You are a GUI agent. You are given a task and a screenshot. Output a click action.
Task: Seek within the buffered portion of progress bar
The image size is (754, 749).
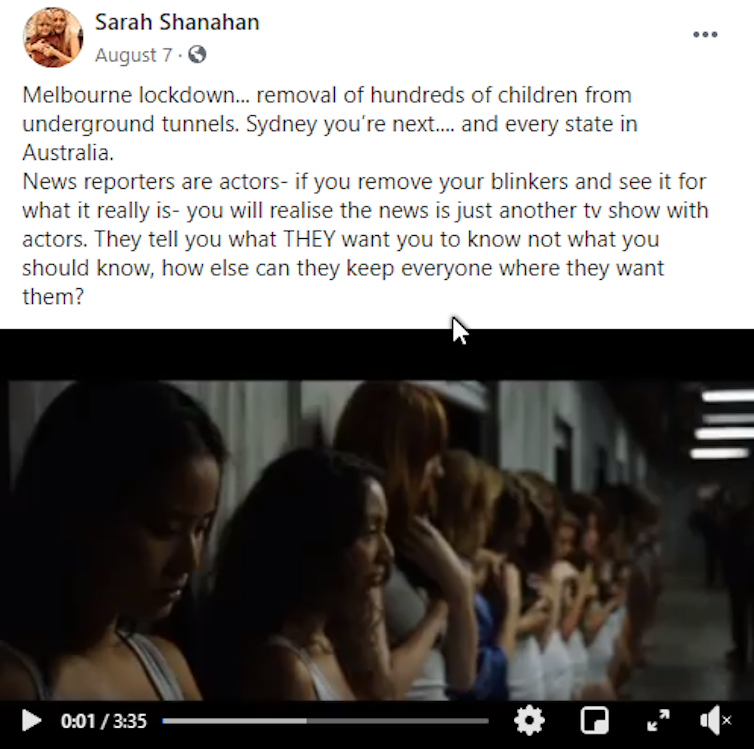tap(234, 721)
